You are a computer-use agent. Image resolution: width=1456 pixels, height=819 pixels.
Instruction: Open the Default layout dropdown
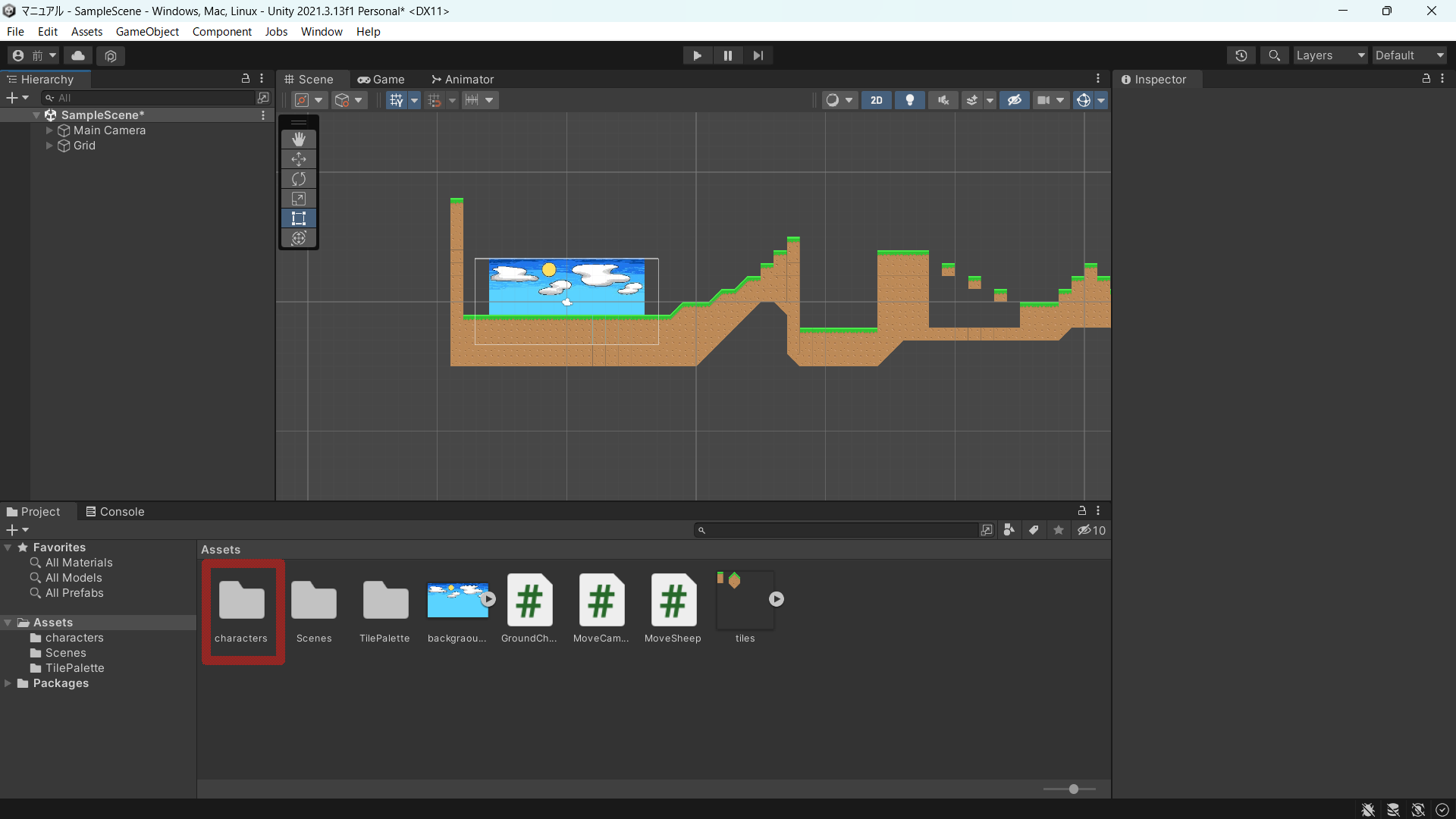pyautogui.click(x=1409, y=55)
